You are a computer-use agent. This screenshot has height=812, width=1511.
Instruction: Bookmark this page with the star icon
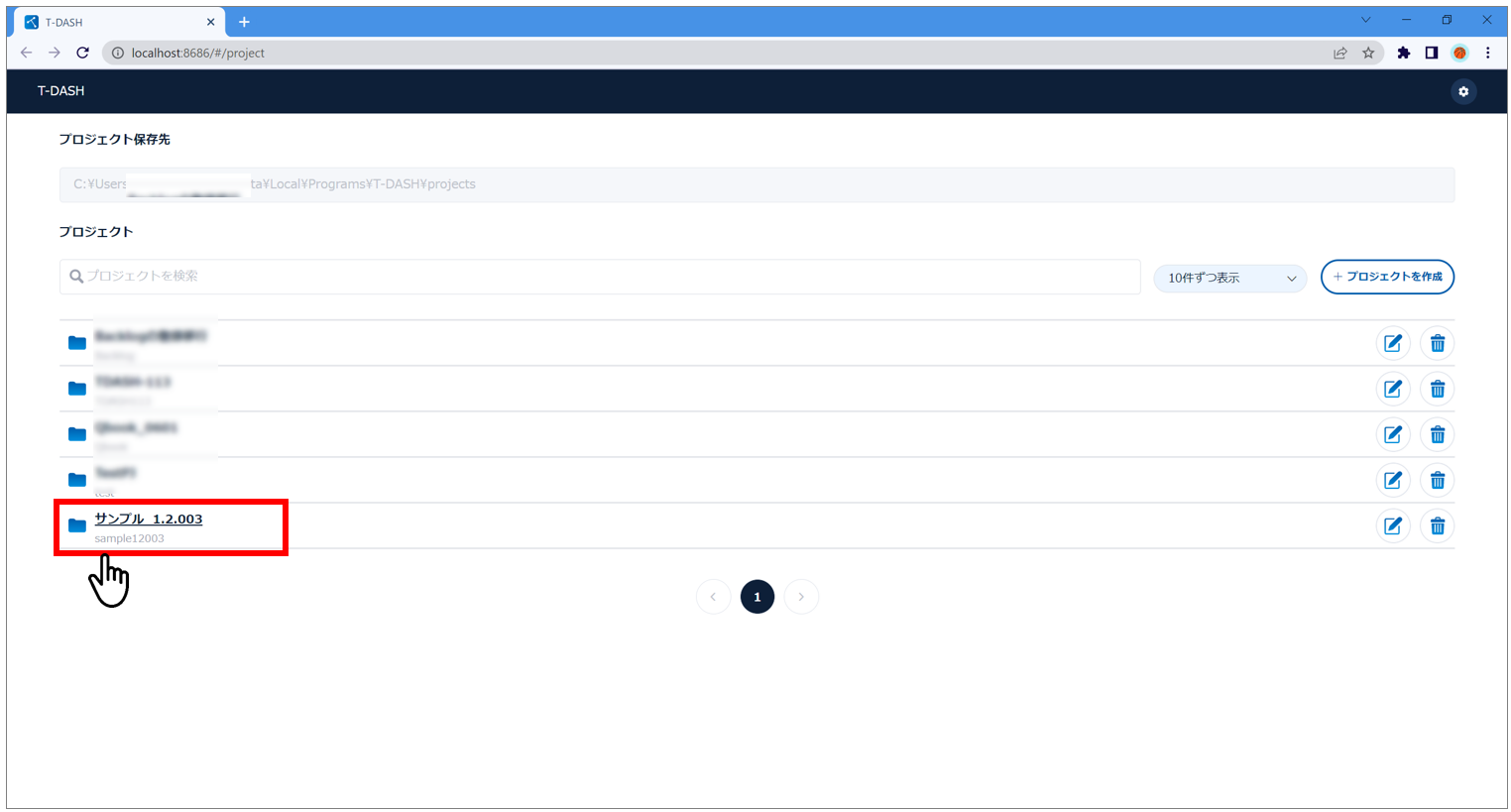tap(1368, 53)
